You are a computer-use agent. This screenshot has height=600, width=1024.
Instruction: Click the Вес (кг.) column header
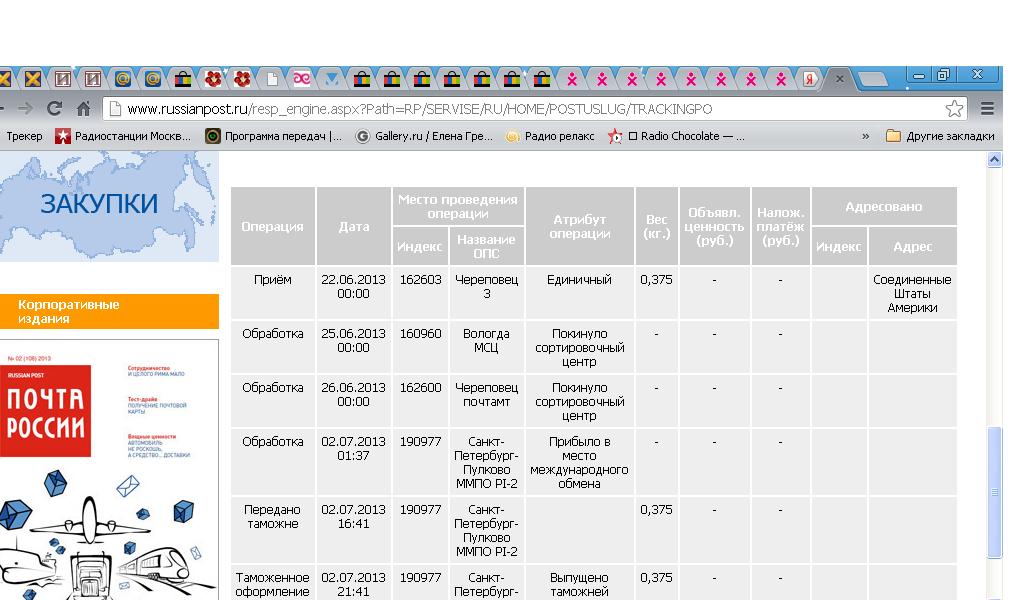coord(656,226)
